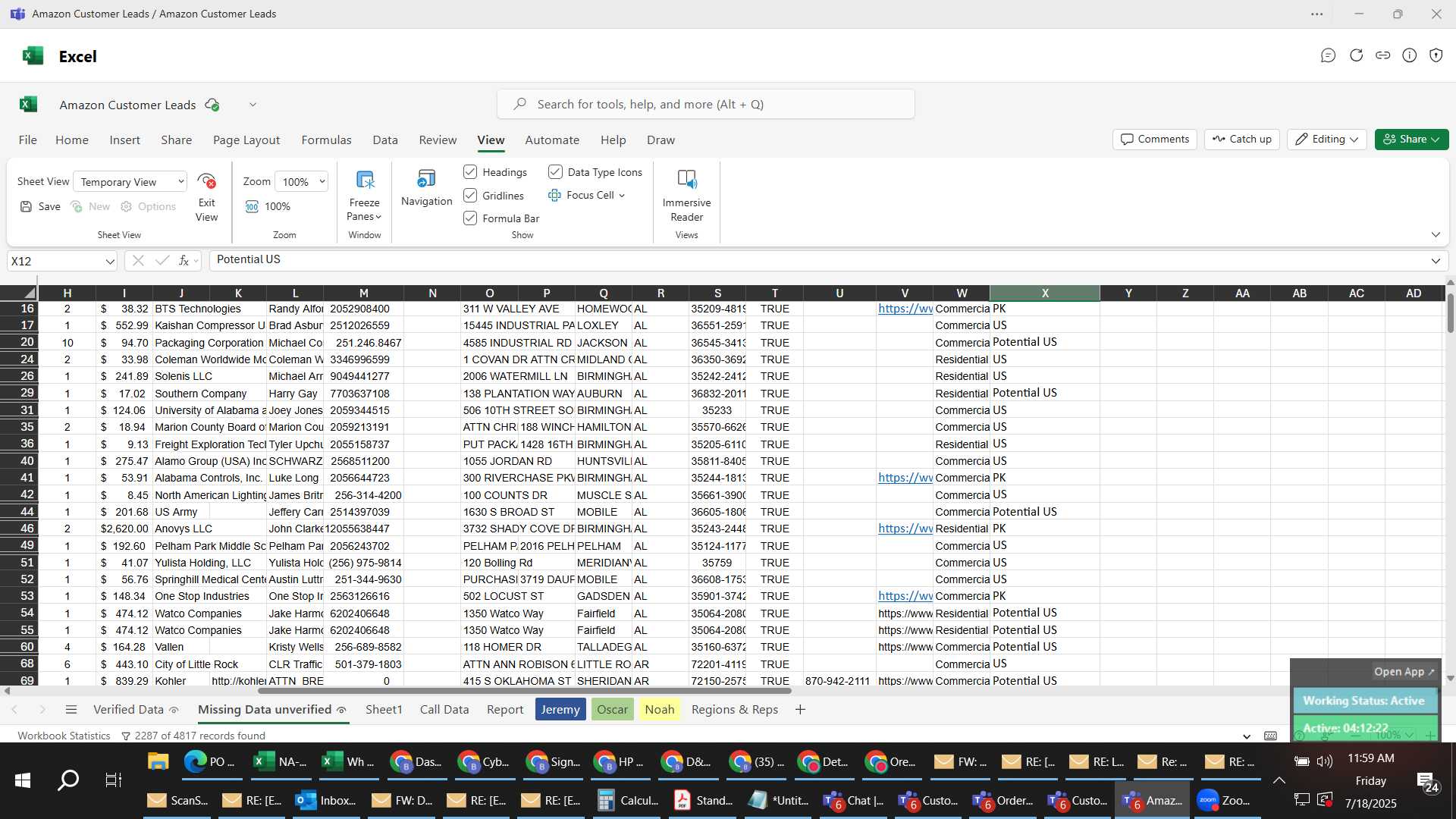Open the keyboard icon in status bar
This screenshot has height=819, width=1456.
[x=1270, y=736]
